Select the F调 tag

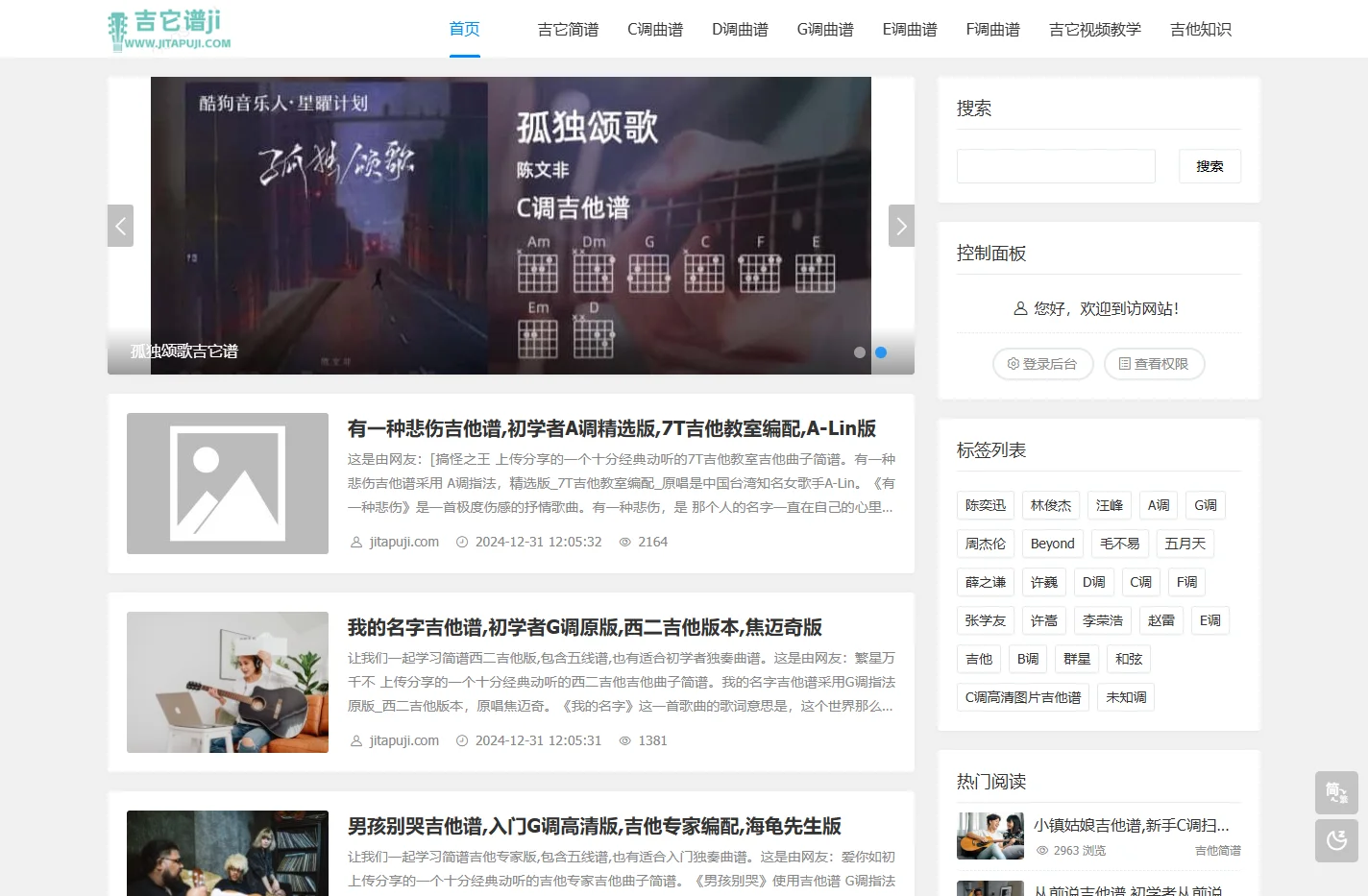[1187, 582]
